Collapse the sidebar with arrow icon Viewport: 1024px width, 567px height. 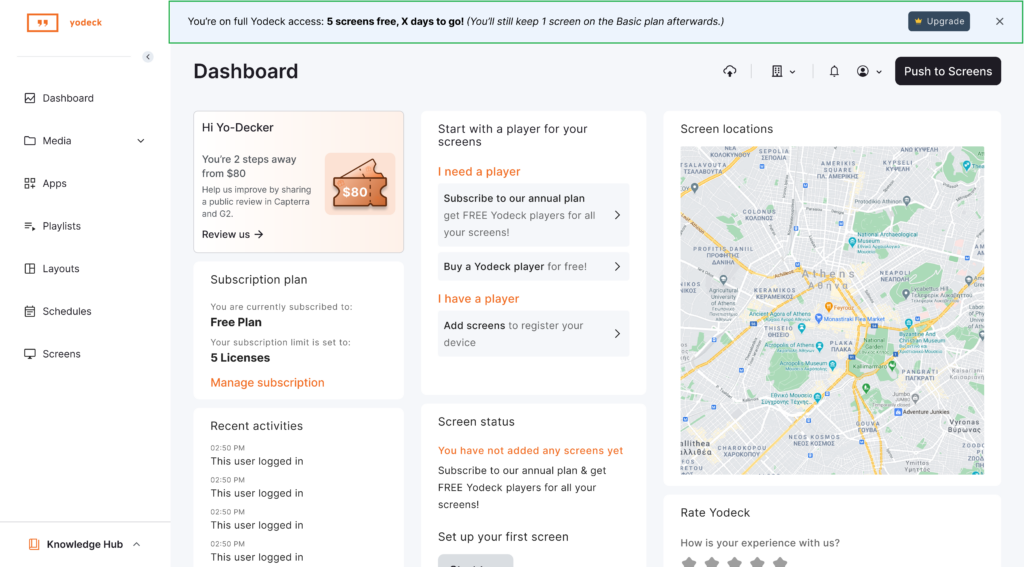point(148,57)
